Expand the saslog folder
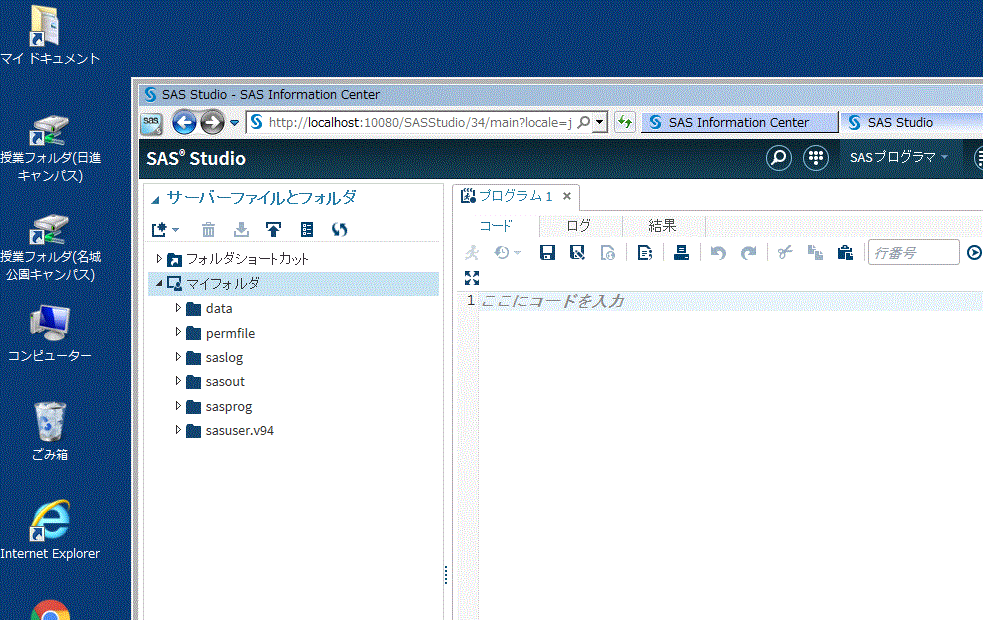This screenshot has height=620, width=983. [x=178, y=357]
